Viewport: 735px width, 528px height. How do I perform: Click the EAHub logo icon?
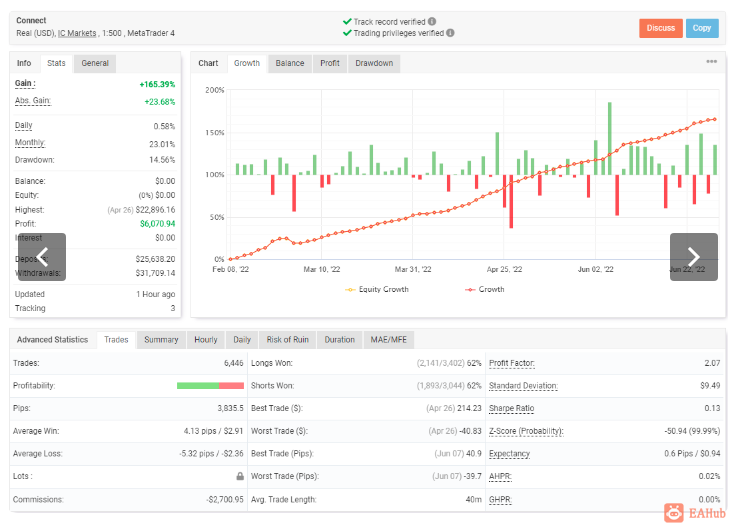pyautogui.click(x=673, y=512)
